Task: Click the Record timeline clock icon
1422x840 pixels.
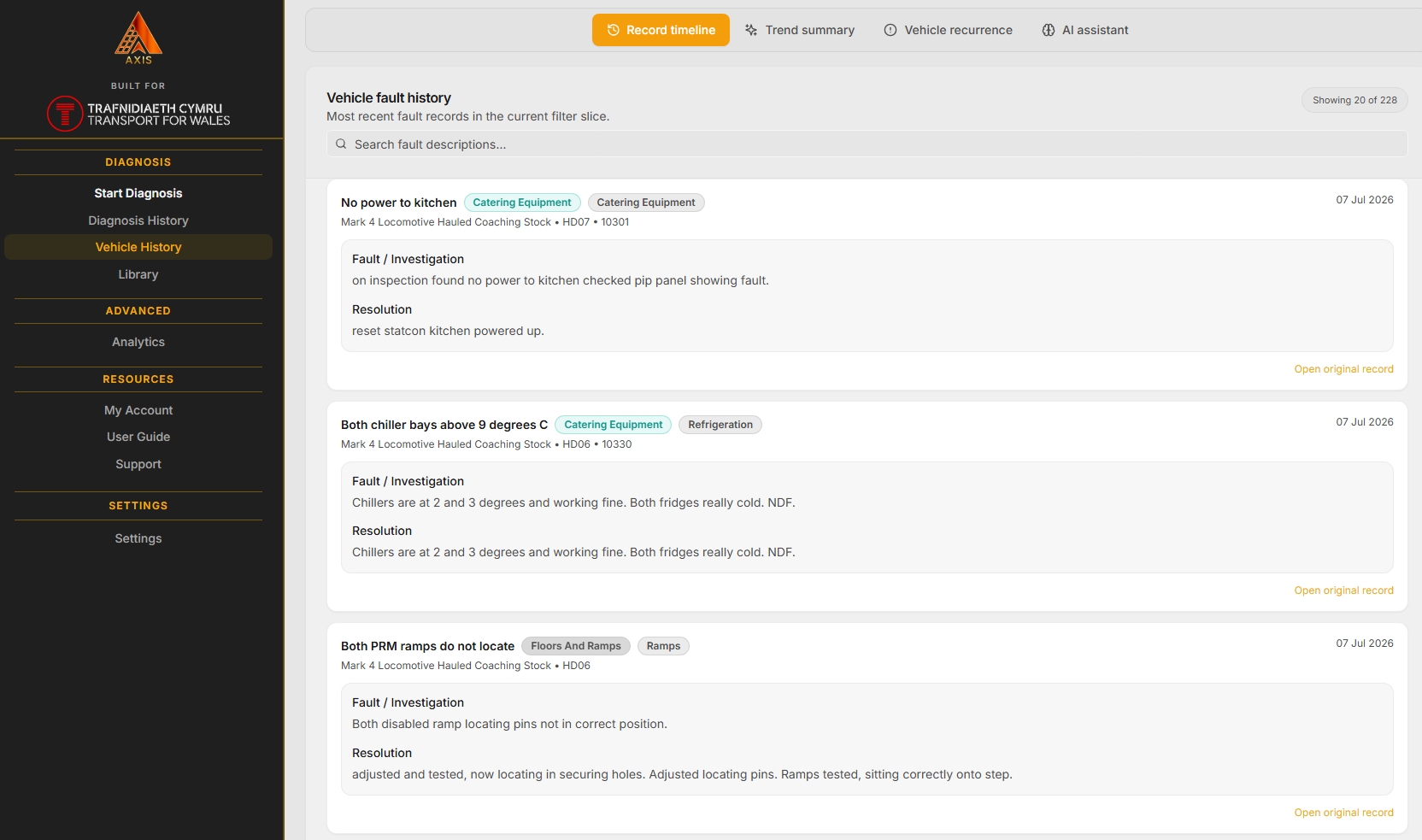Action: tap(613, 30)
